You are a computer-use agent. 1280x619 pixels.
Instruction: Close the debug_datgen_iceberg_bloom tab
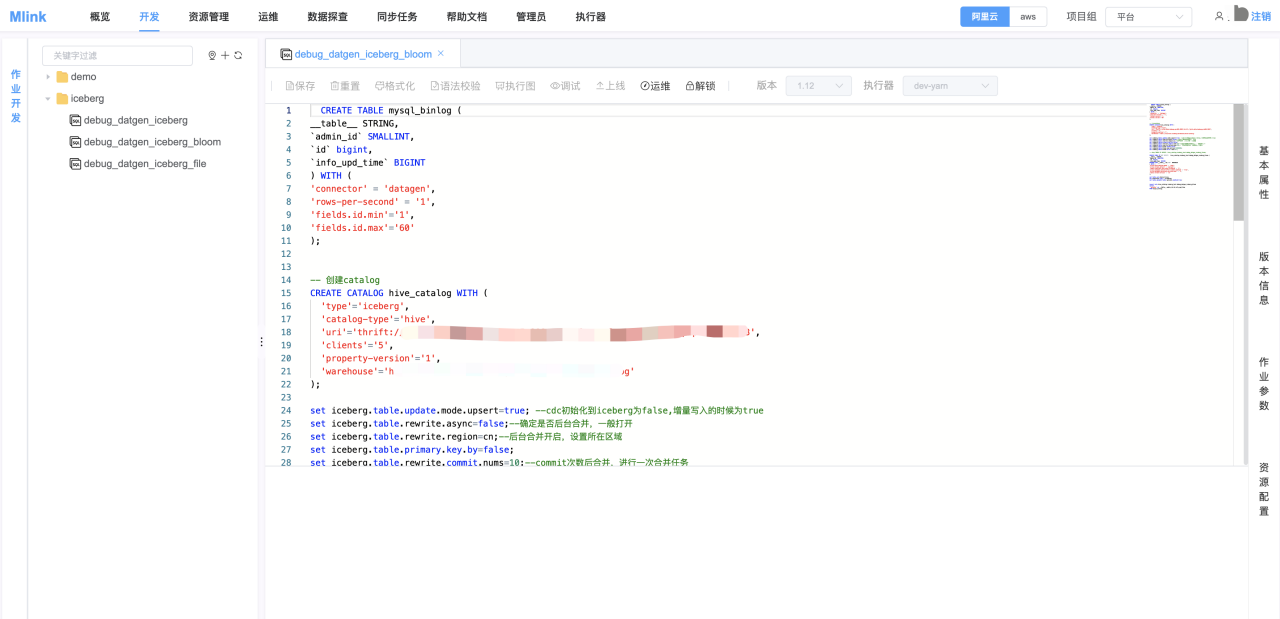441,53
